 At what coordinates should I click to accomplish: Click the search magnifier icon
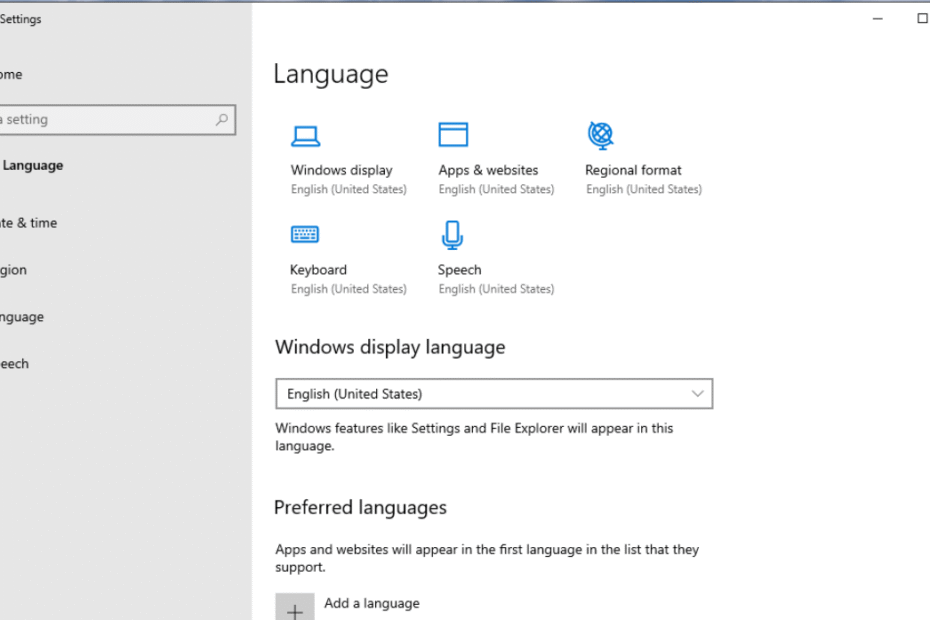point(222,120)
